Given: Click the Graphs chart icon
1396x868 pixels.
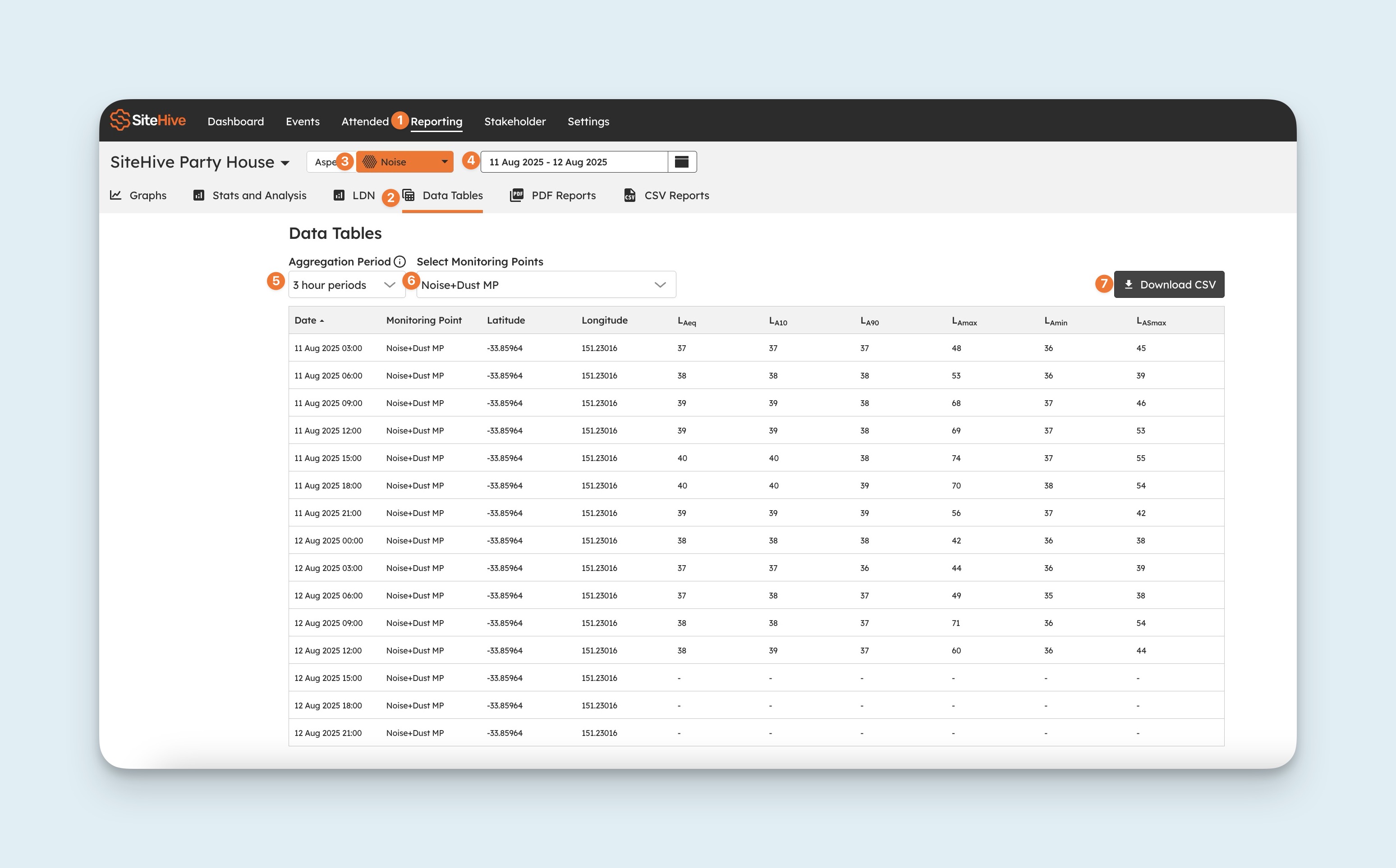Looking at the screenshot, I should tap(115, 195).
